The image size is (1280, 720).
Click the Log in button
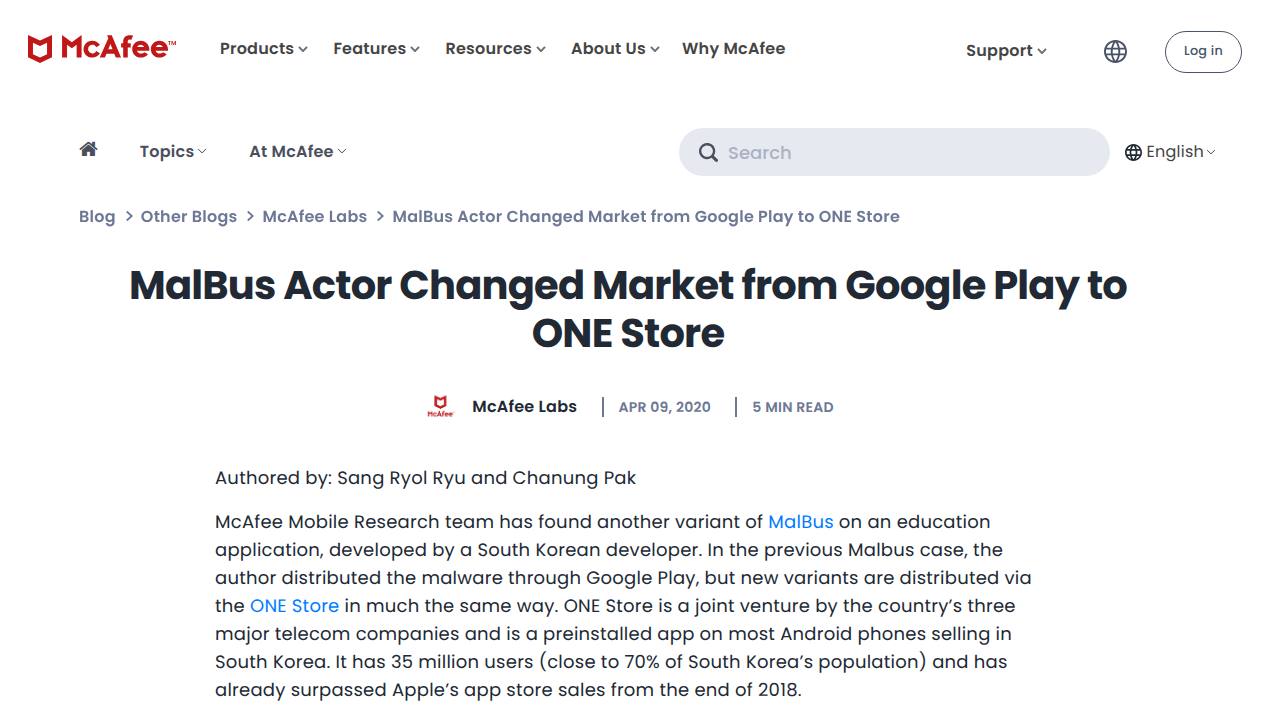[x=1203, y=51]
